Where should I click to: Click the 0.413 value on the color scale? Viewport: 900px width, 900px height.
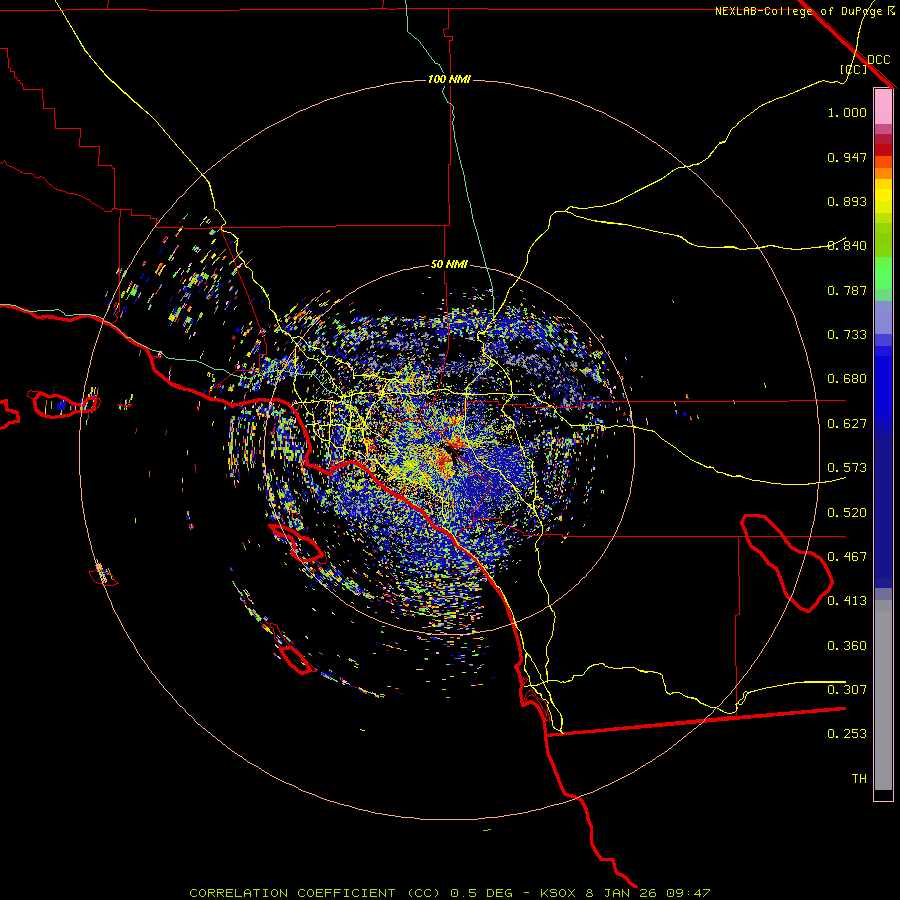pos(847,601)
